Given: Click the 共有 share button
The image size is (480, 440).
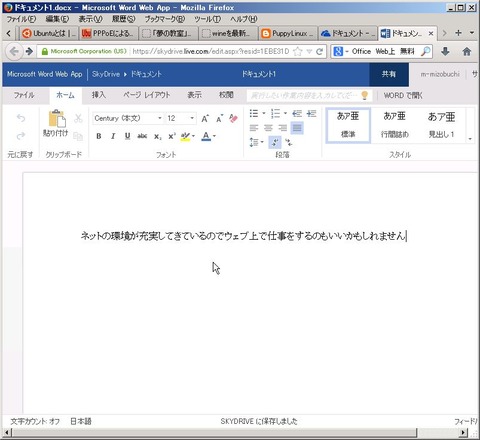Looking at the screenshot, I should coord(389,74).
